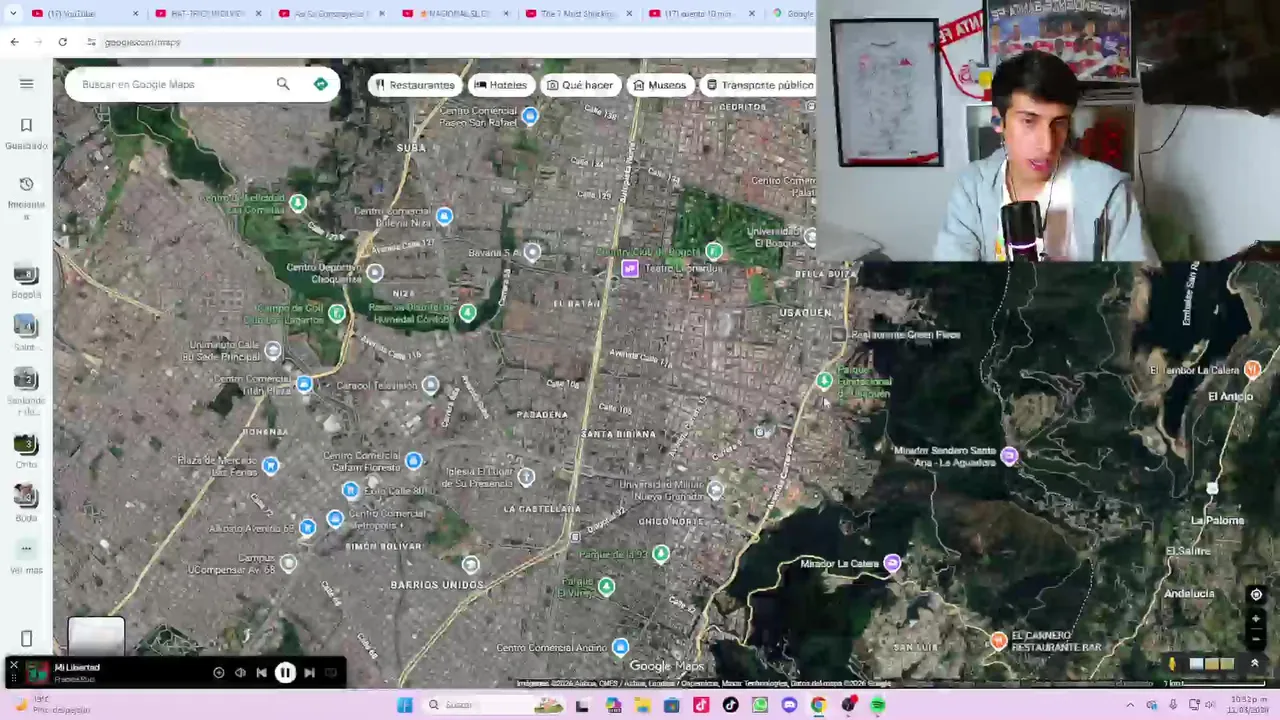Open directions using the blue diamond icon

tap(321, 84)
